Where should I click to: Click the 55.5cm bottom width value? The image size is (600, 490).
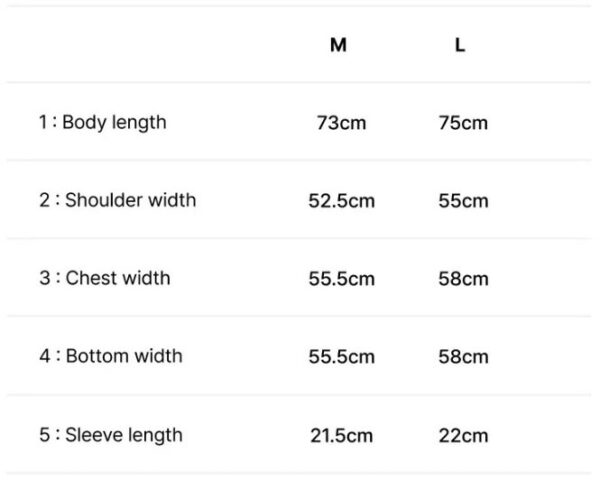tap(341, 357)
